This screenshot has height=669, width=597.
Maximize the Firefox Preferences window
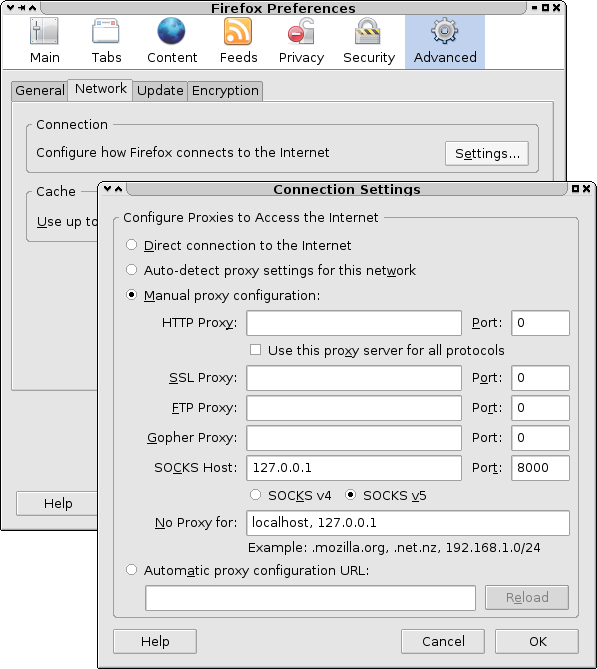click(545, 8)
